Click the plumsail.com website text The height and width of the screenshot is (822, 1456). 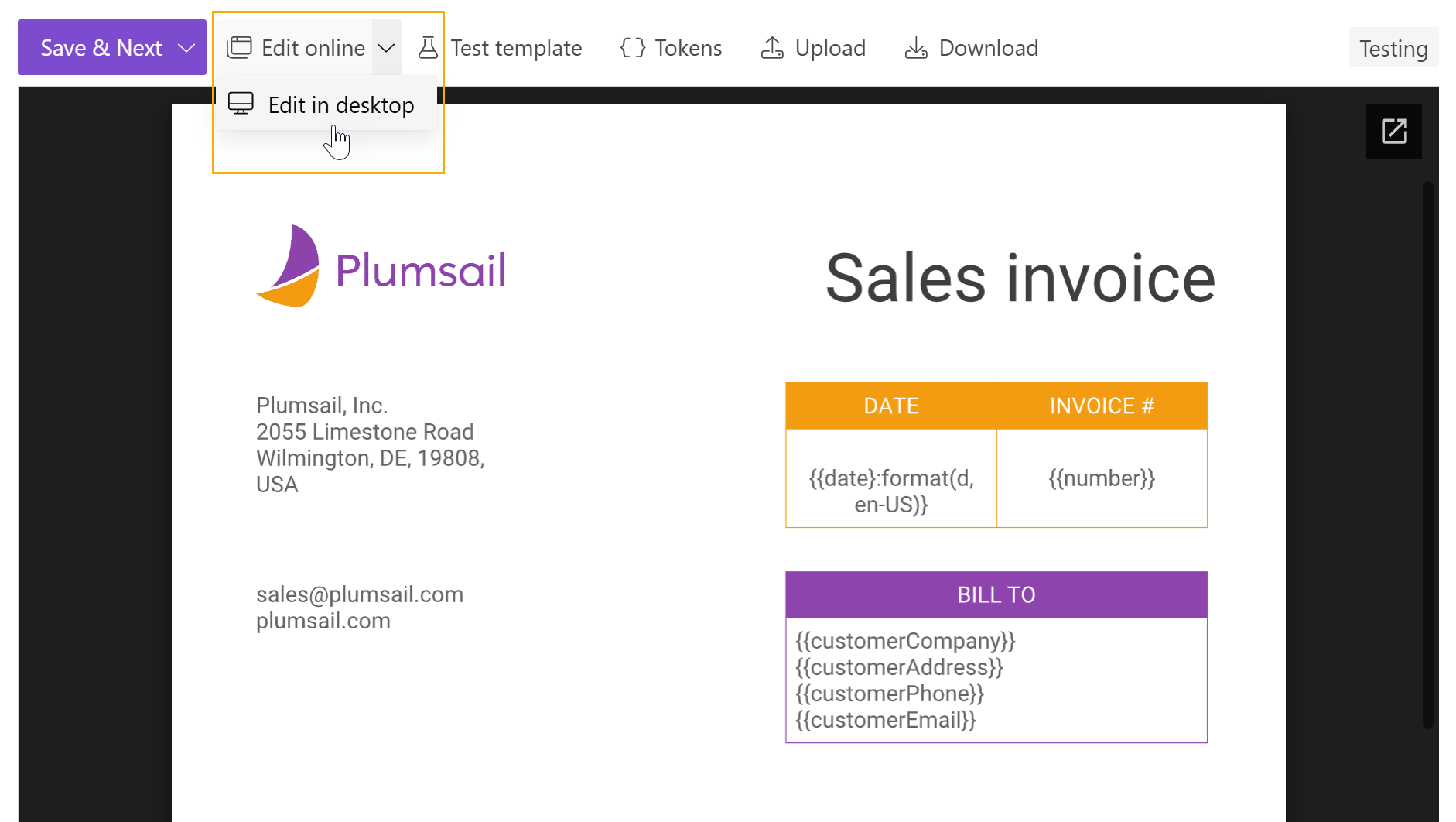[x=323, y=621]
